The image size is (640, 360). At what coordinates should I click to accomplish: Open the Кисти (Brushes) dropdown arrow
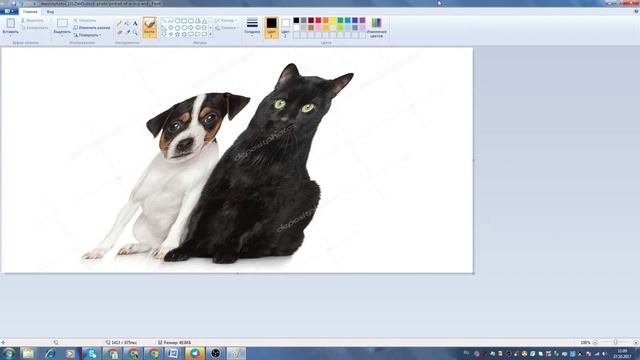pos(149,36)
